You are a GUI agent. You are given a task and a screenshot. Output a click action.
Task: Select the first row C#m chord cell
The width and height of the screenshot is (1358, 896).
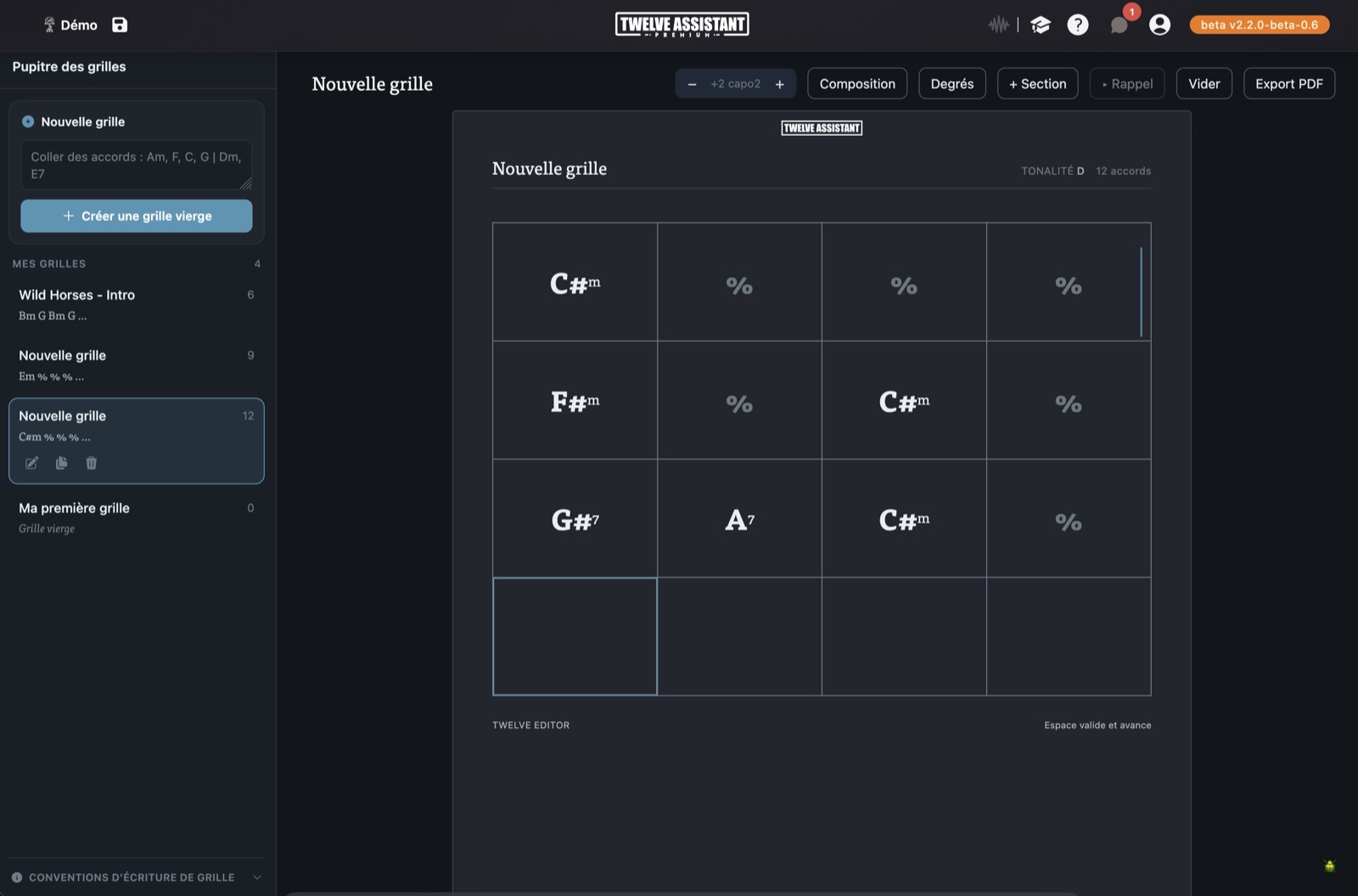pos(575,282)
